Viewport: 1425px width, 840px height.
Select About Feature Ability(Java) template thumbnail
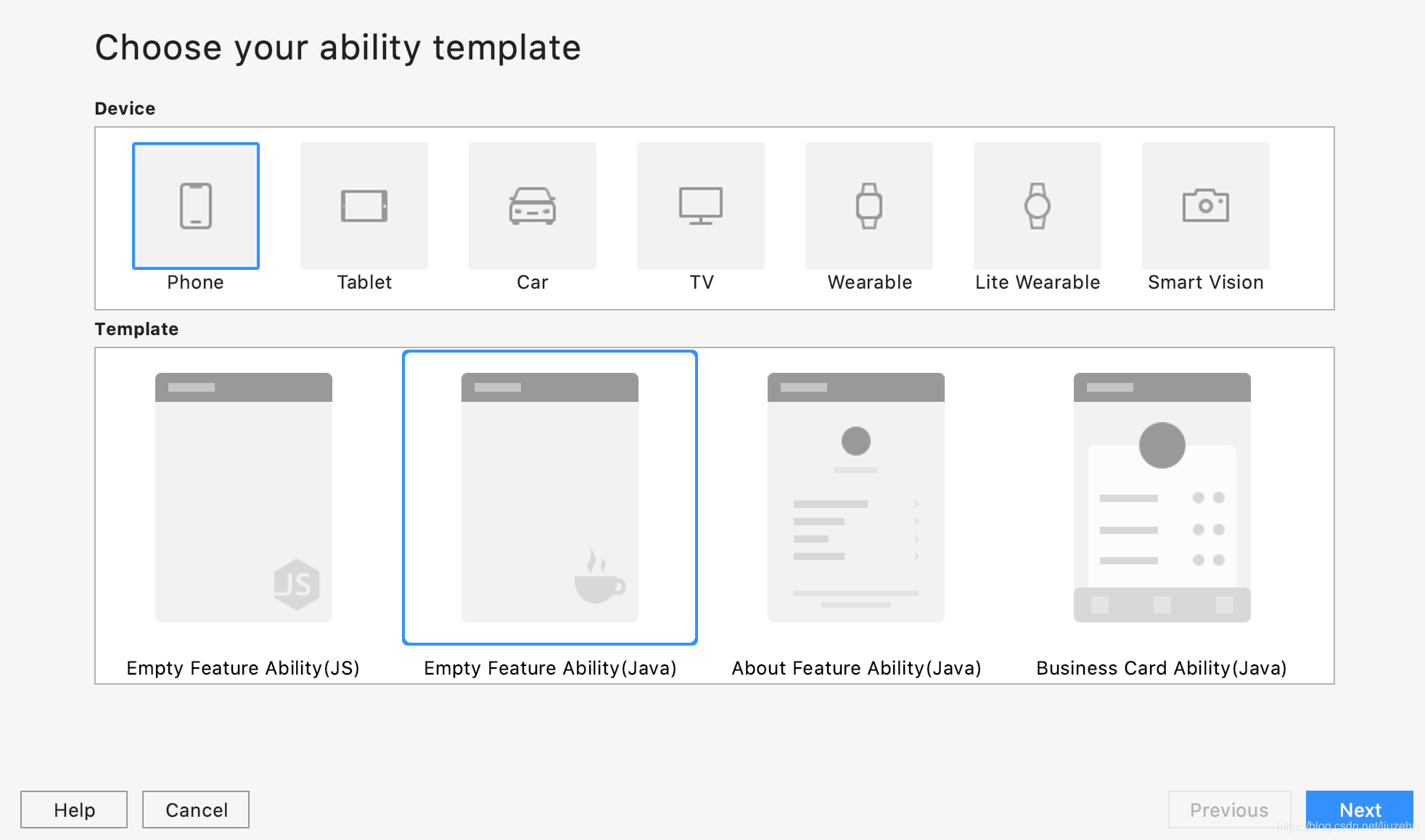[856, 498]
